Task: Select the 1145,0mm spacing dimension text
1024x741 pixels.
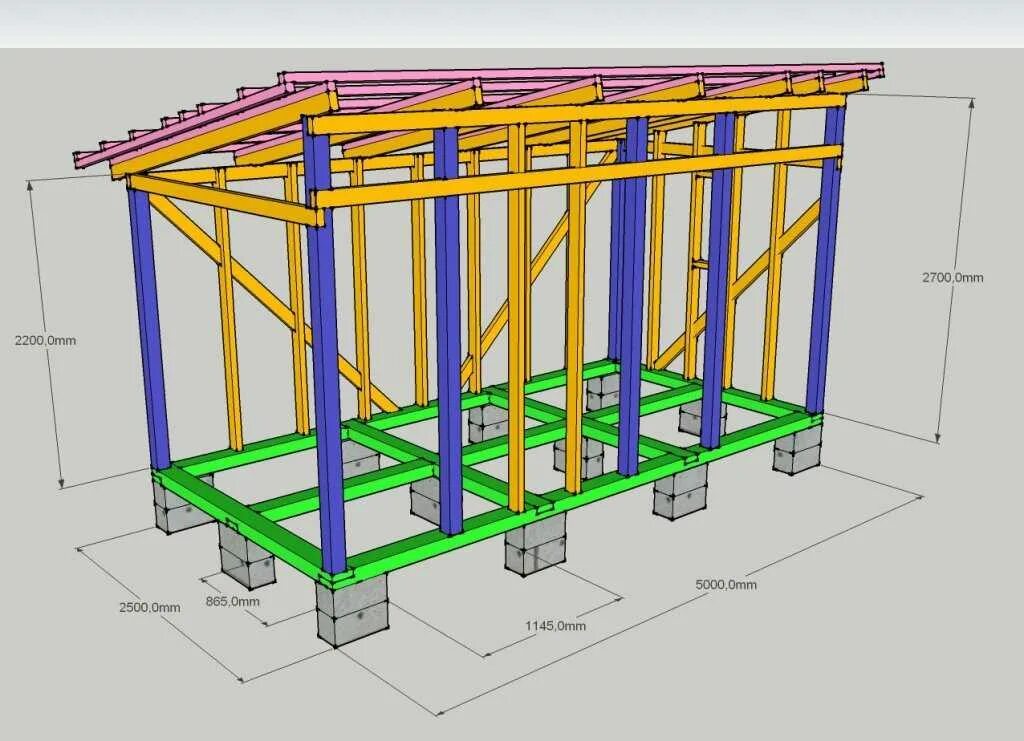Action: click(555, 625)
